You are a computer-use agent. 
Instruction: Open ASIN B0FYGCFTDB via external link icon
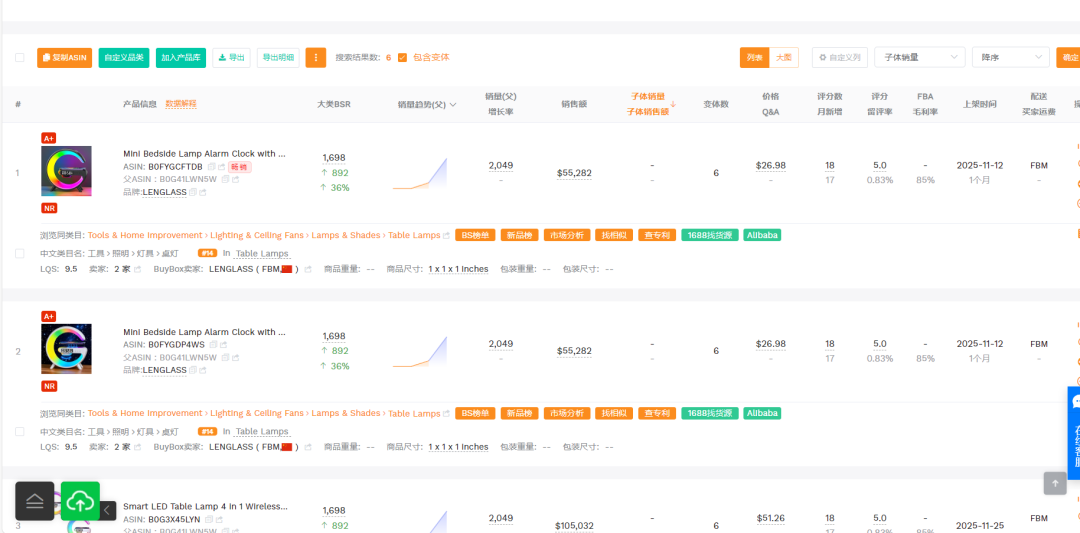[222, 167]
